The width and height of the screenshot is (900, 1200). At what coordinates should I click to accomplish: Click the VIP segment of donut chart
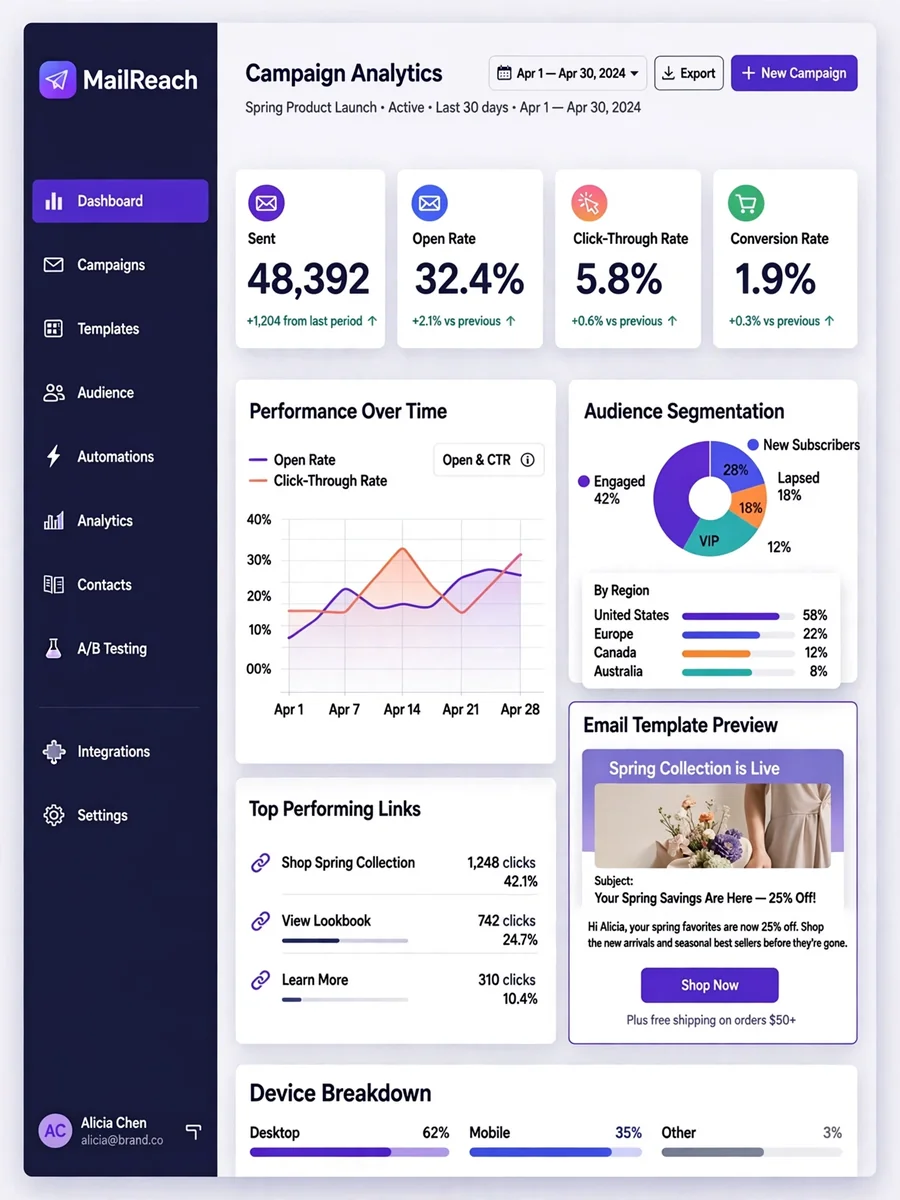point(711,539)
